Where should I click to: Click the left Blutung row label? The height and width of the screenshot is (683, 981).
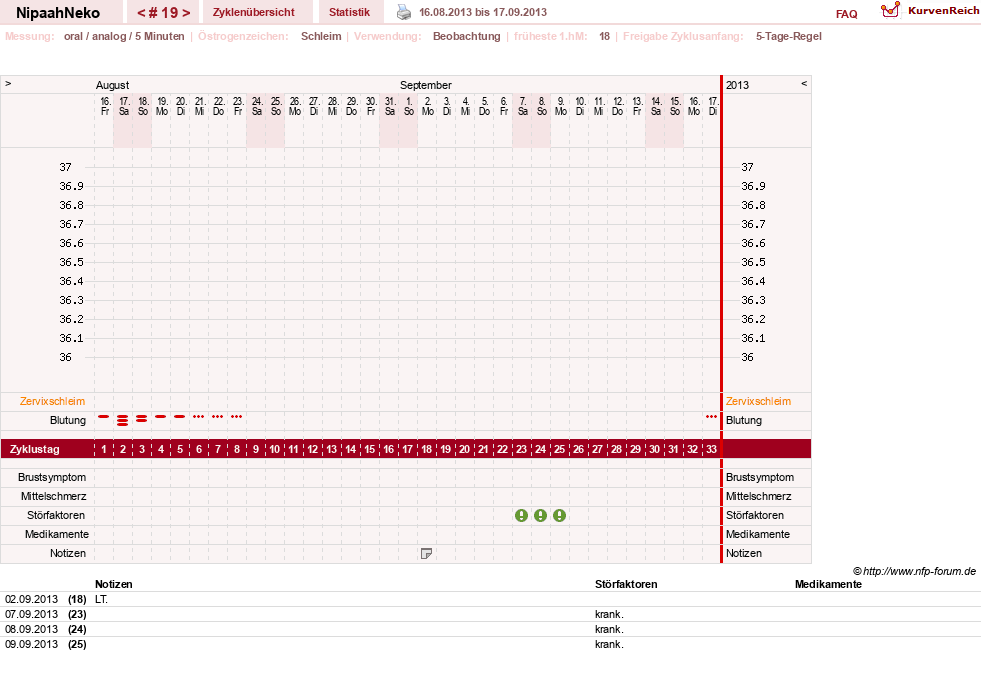tap(68, 420)
